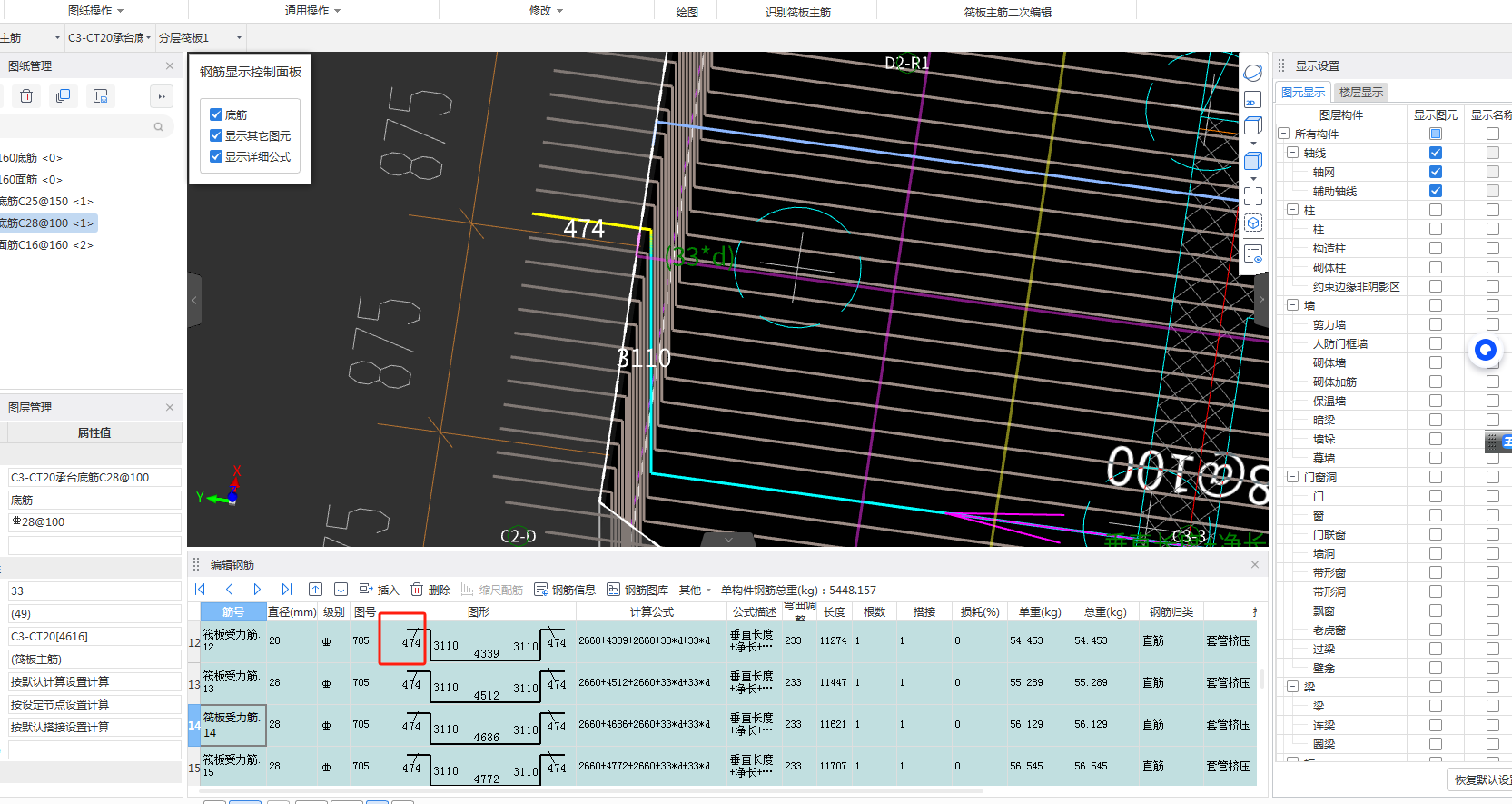Close the 编辑钢筋 panel

(x=1255, y=564)
